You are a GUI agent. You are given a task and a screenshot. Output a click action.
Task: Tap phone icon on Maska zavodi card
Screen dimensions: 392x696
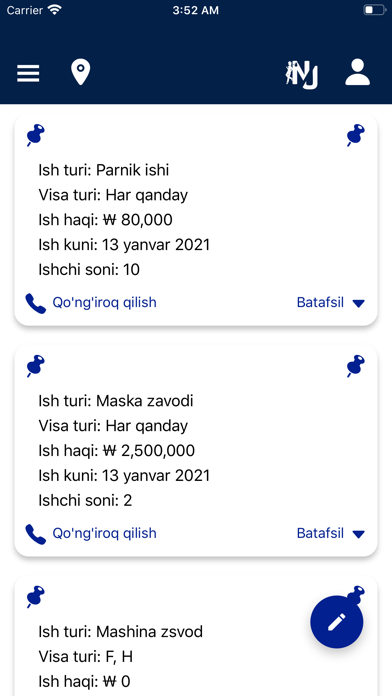36,534
